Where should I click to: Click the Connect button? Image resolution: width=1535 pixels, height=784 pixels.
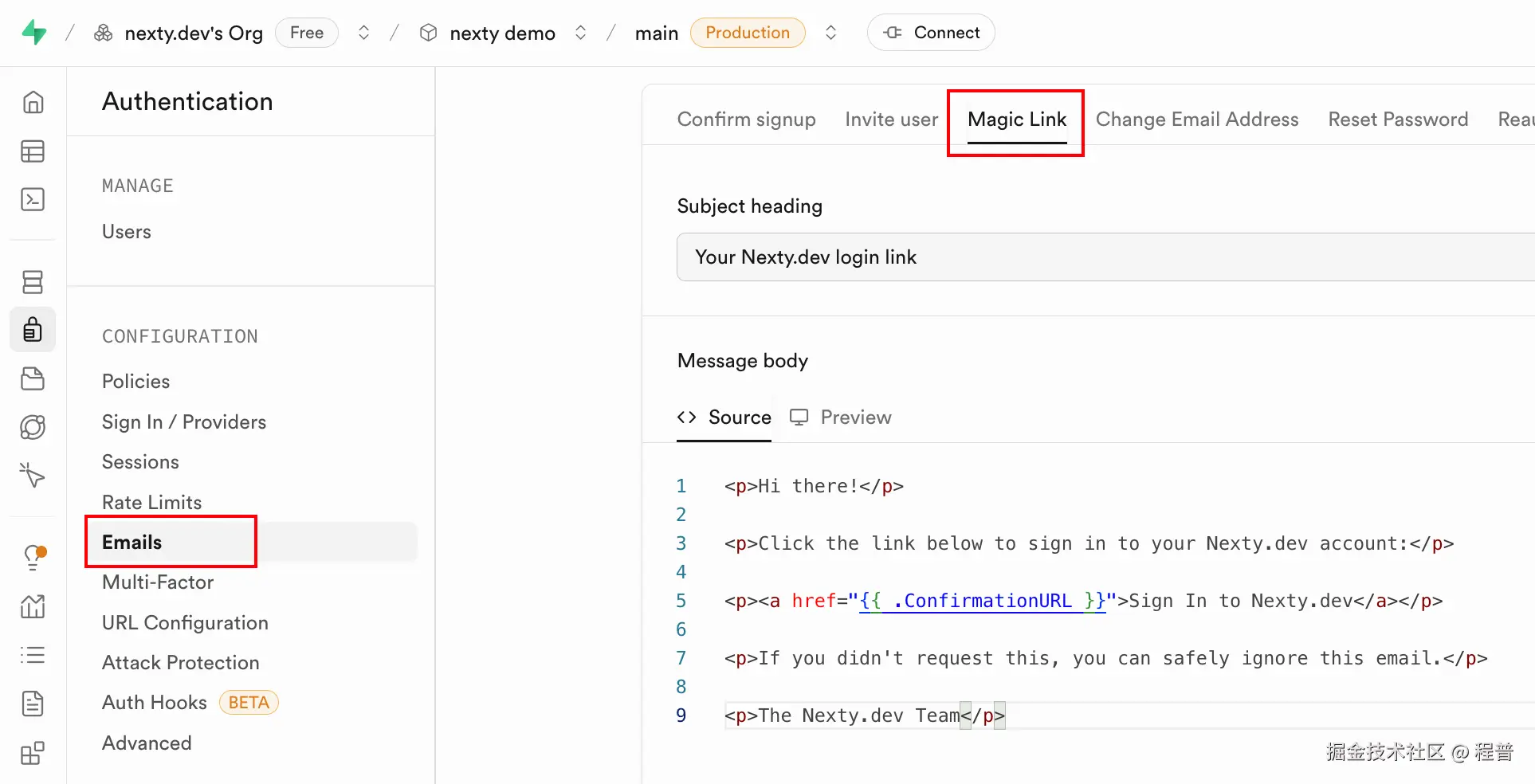pyautogui.click(x=930, y=33)
